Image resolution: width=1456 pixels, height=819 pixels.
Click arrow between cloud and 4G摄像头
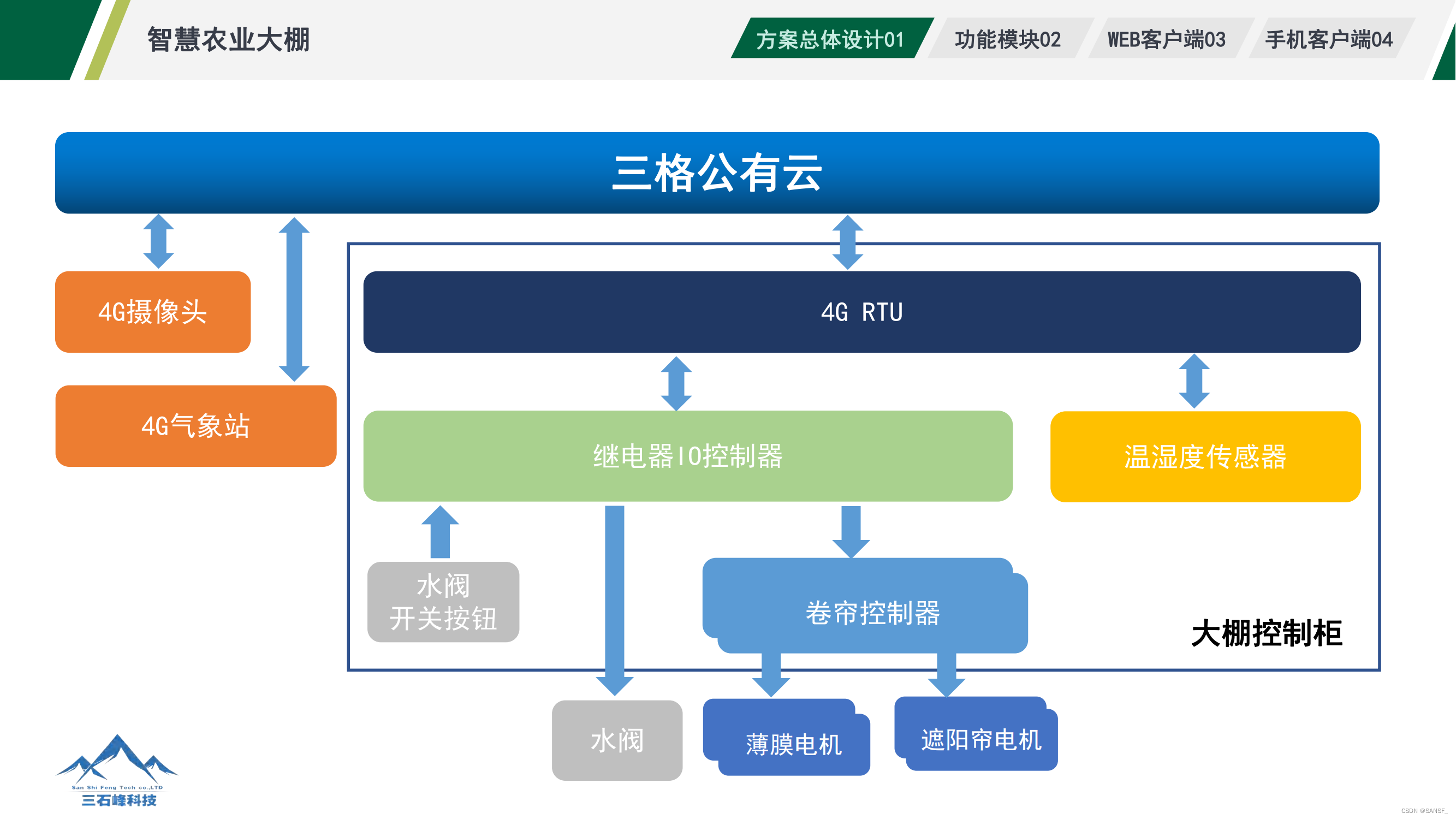158,241
